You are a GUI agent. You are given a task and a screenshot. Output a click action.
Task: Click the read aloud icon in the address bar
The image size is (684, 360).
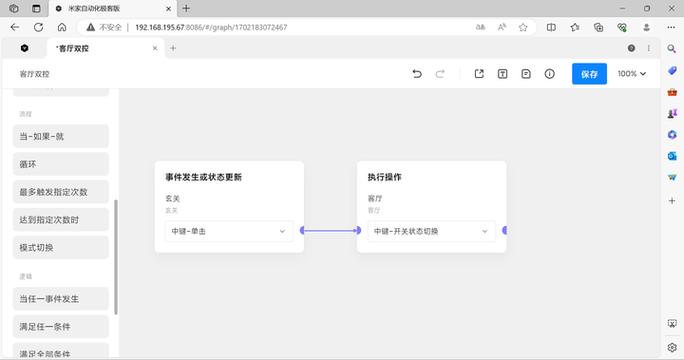[502, 27]
